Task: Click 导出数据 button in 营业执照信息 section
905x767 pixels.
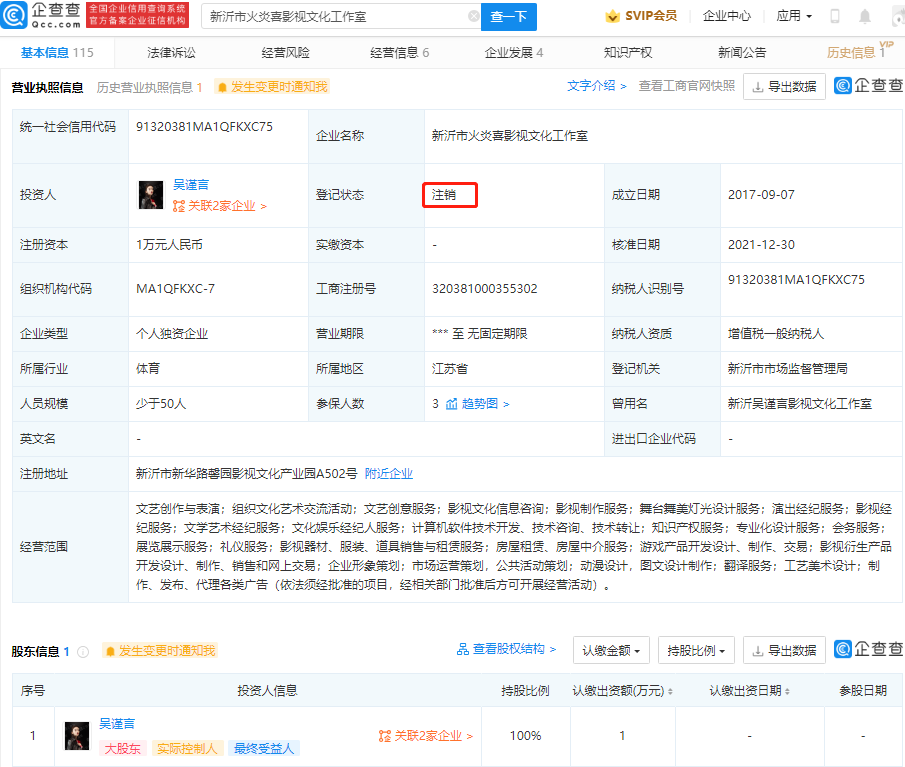Action: (x=784, y=87)
